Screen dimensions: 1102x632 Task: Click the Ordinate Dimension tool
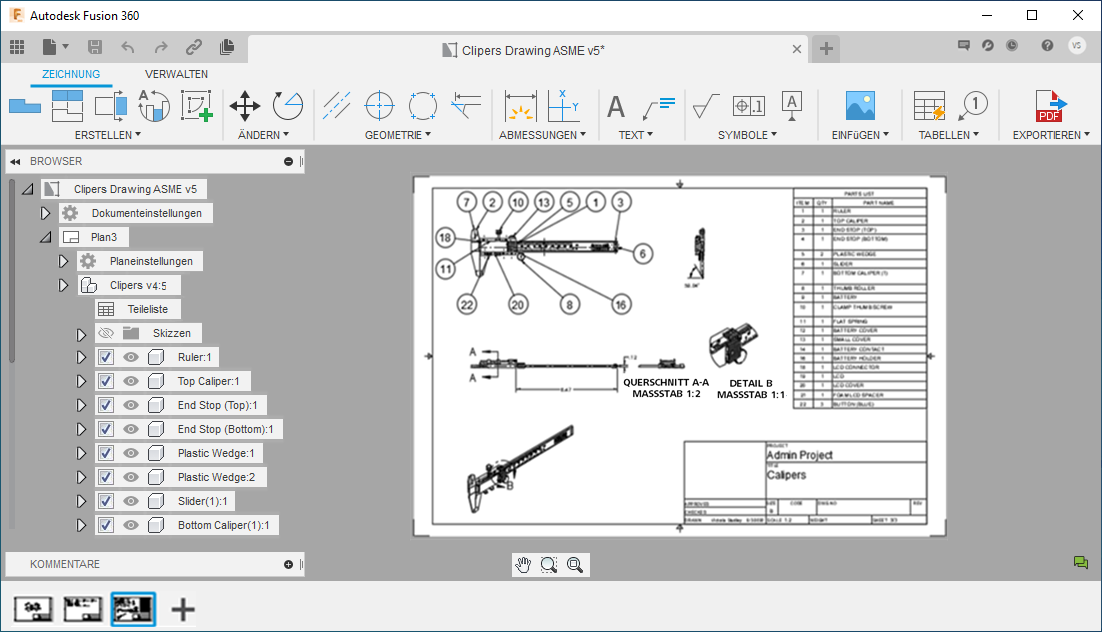coord(564,106)
